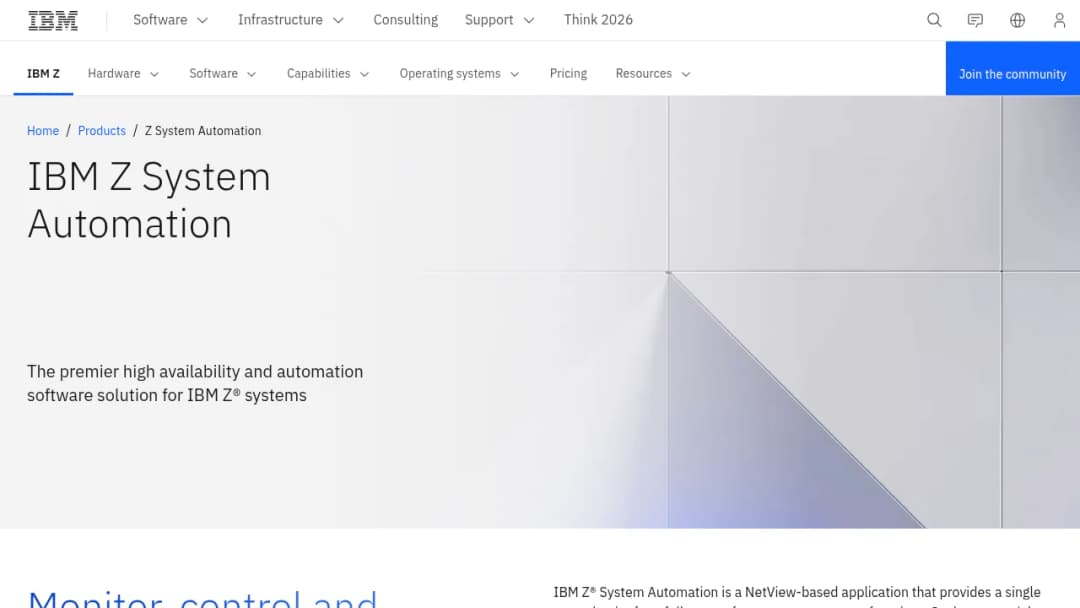Expand the Resources dropdown
The width and height of the screenshot is (1080, 608).
[653, 74]
